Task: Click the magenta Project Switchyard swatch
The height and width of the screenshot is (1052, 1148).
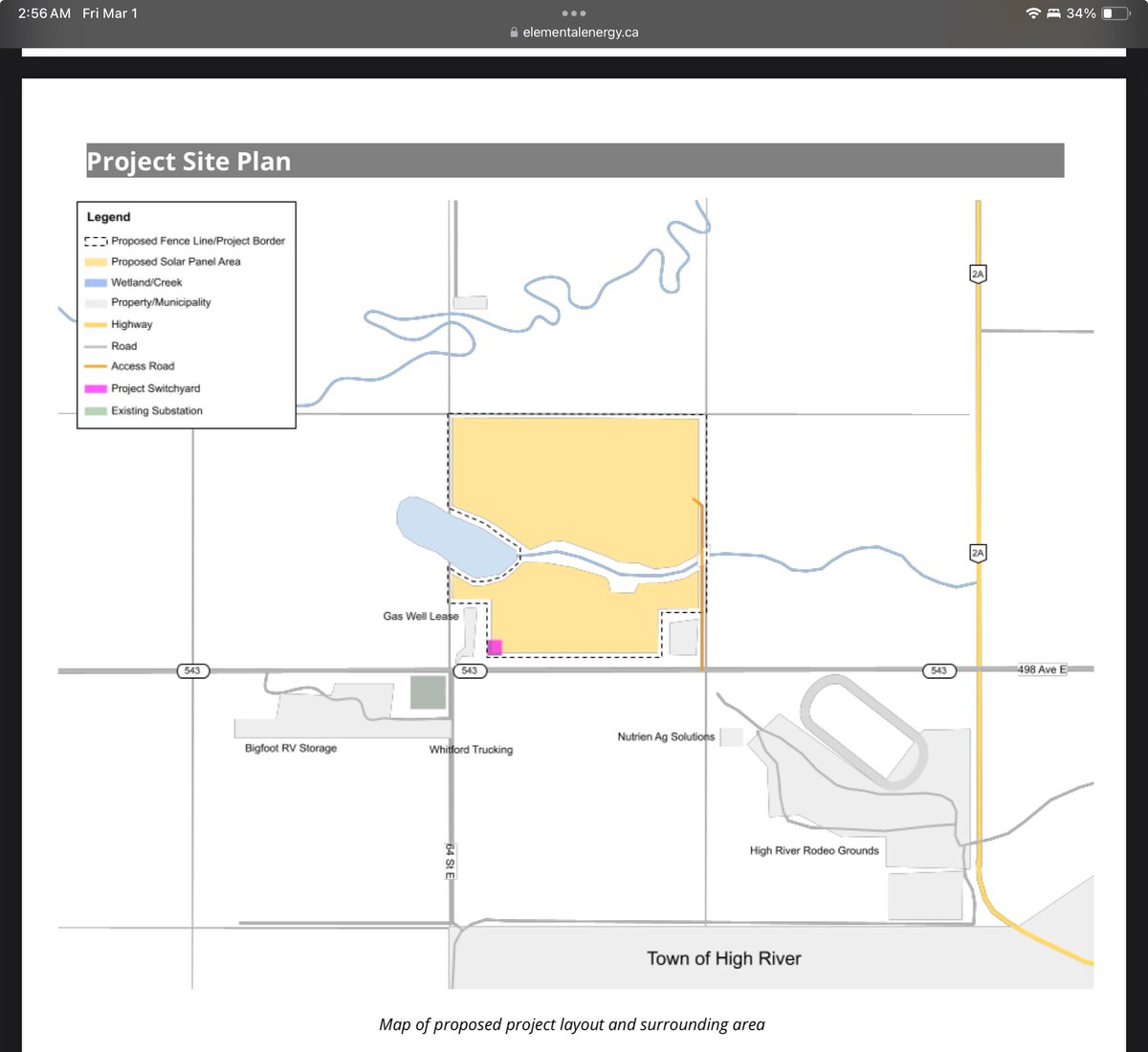Action: click(96, 389)
